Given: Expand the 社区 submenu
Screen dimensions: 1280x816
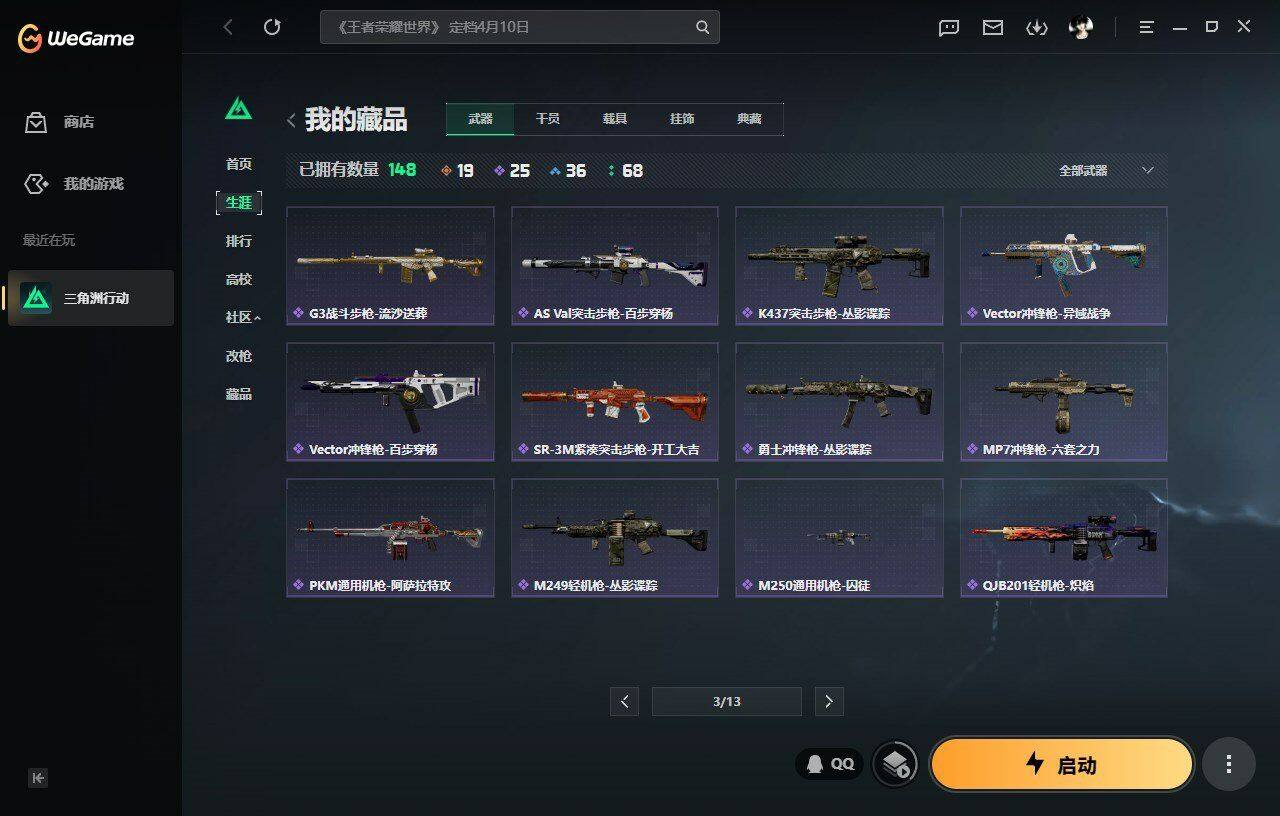Looking at the screenshot, I should pyautogui.click(x=243, y=317).
